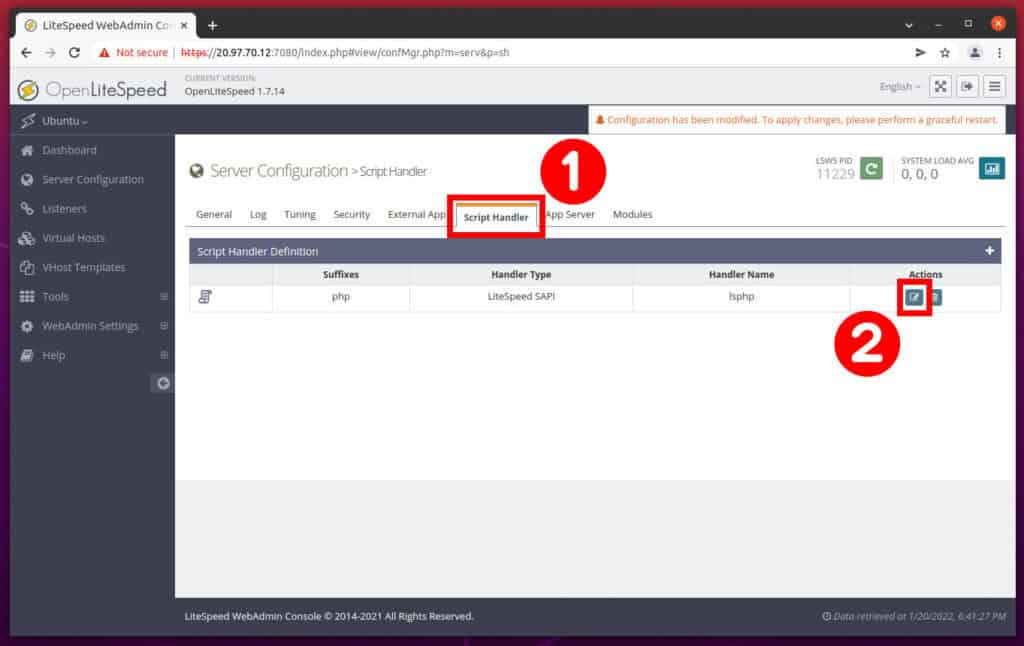Switch to the Log tab
This screenshot has width=1024, height=646.
pos(258,214)
